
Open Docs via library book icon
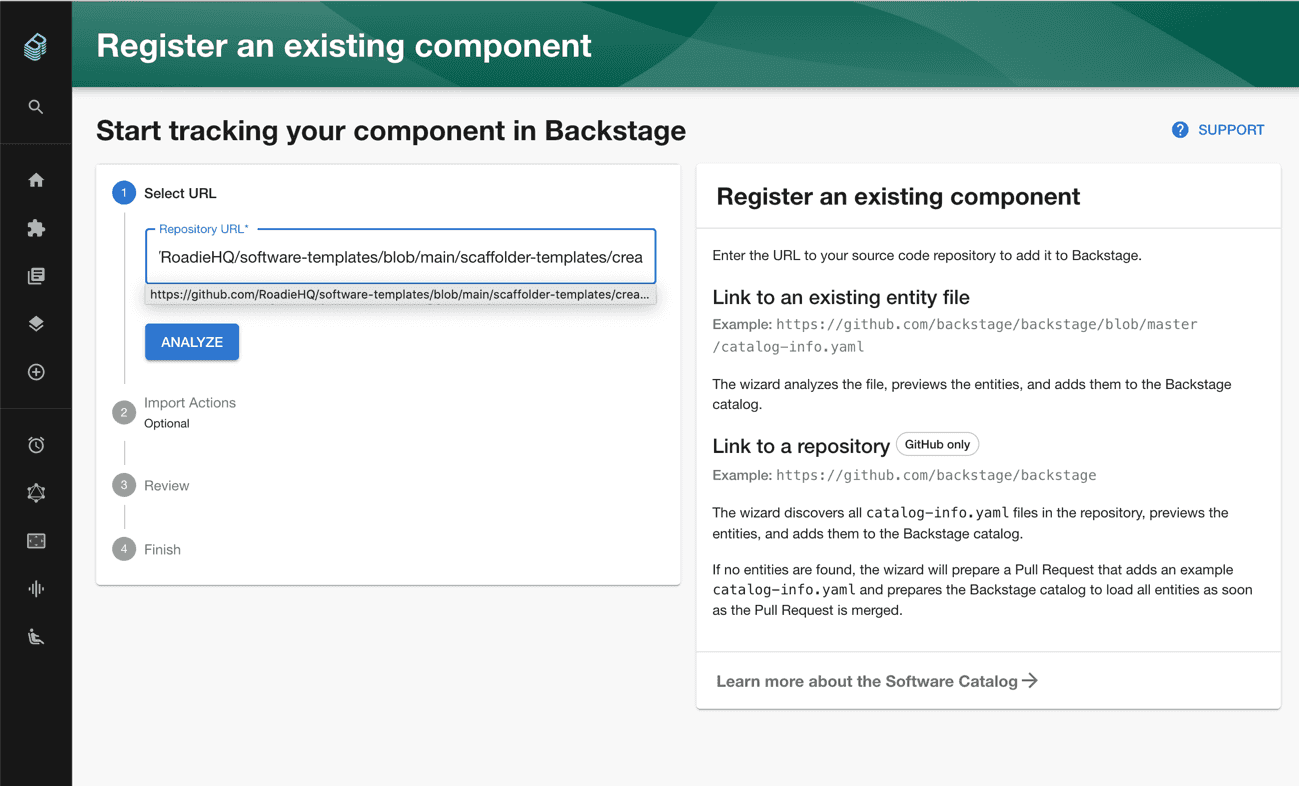[36, 276]
